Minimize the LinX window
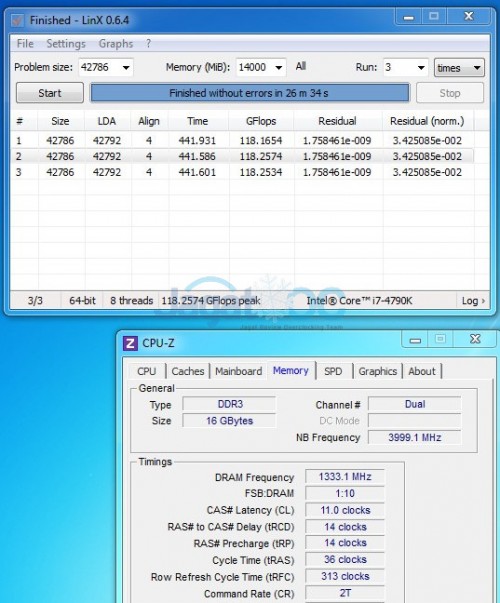Image resolution: width=500 pixels, height=603 pixels. point(408,17)
